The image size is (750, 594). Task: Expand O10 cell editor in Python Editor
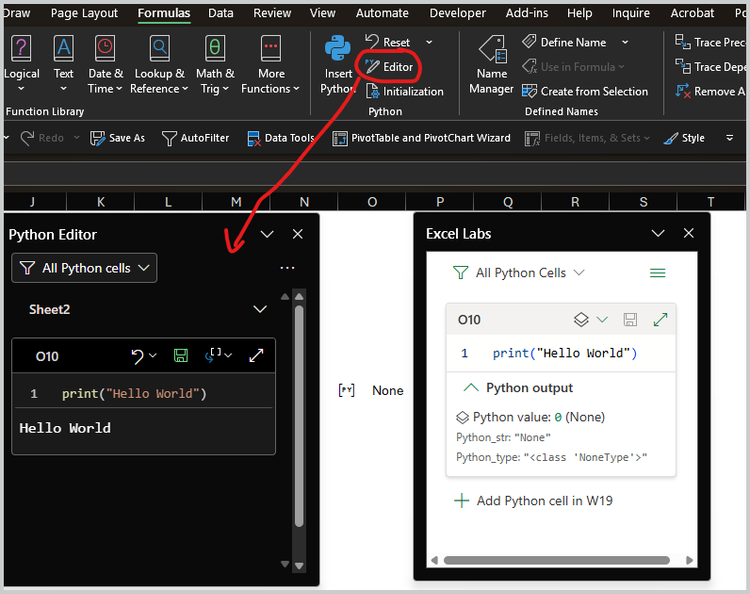tap(256, 355)
